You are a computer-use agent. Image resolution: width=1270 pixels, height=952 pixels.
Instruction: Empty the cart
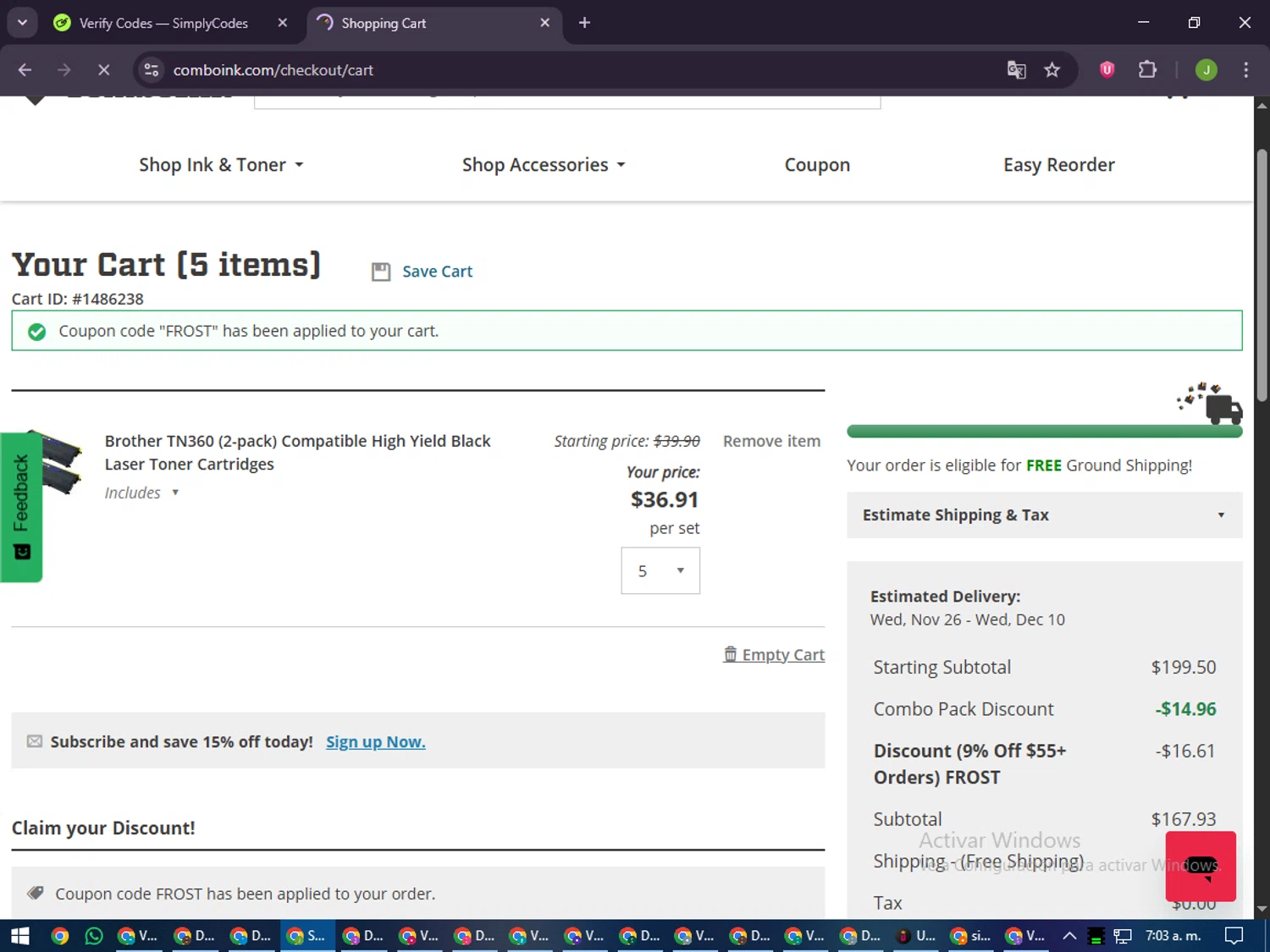(x=774, y=654)
